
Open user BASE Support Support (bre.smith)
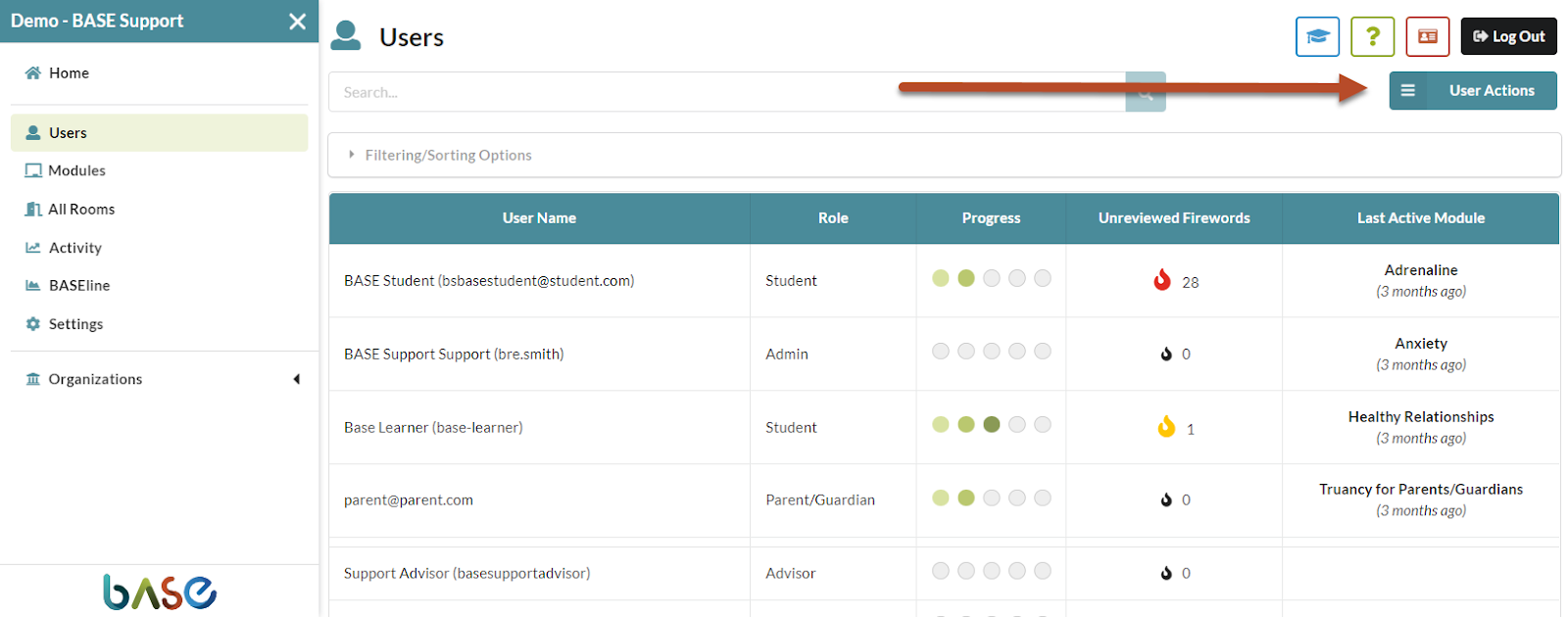454,354
